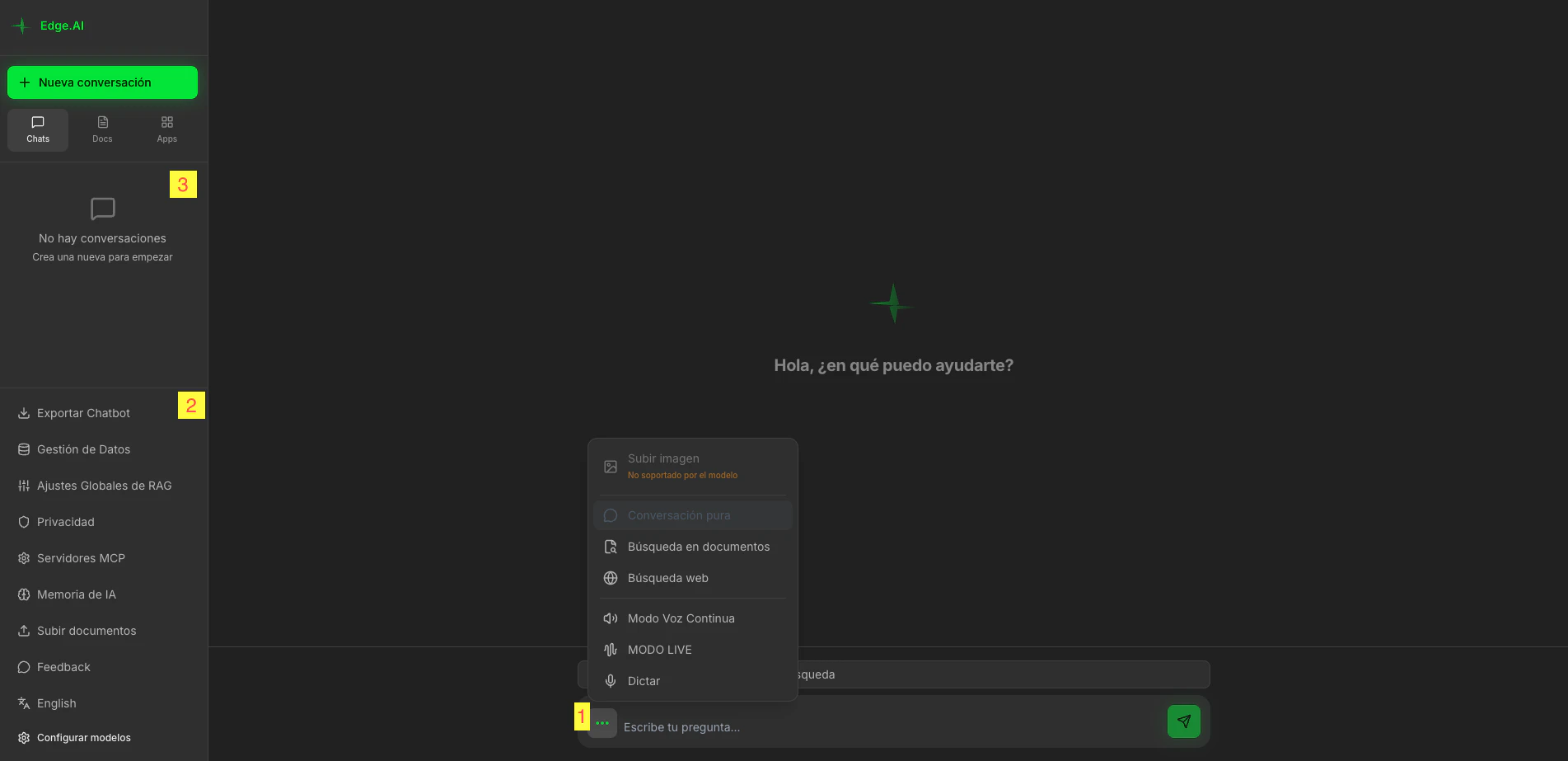Open the Apps tab
The width and height of the screenshot is (1568, 761).
(x=167, y=130)
